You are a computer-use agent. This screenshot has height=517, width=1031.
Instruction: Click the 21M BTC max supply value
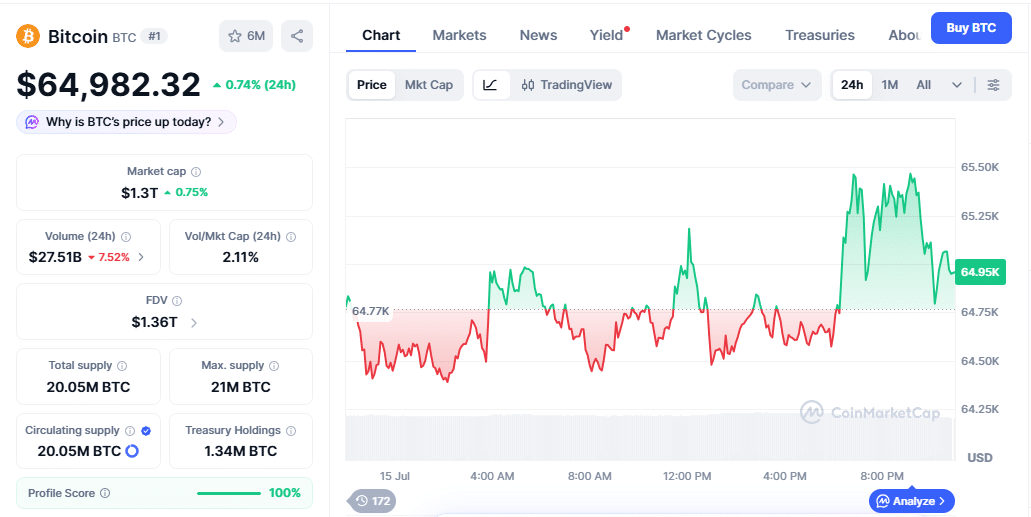[241, 387]
